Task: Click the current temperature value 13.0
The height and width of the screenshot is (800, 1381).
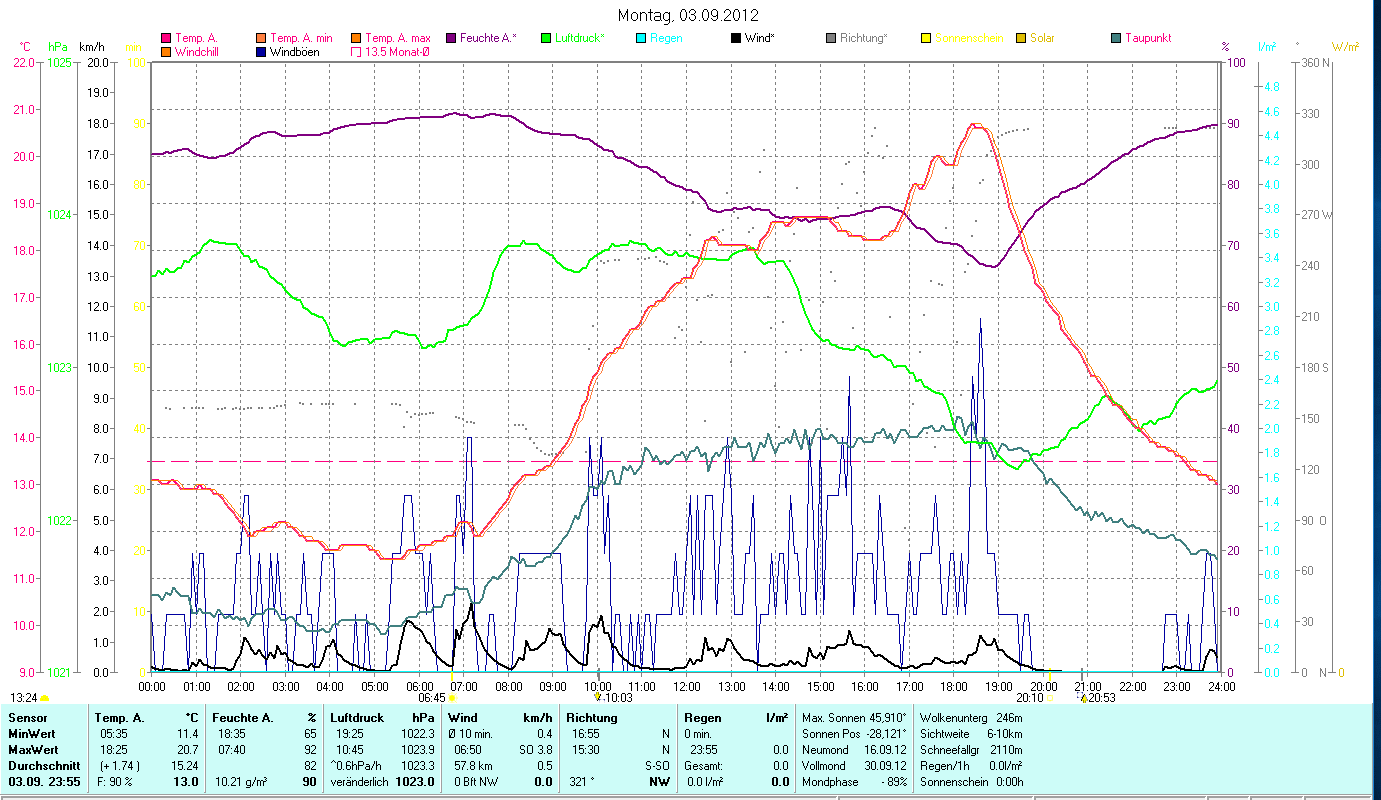Action: 188,781
